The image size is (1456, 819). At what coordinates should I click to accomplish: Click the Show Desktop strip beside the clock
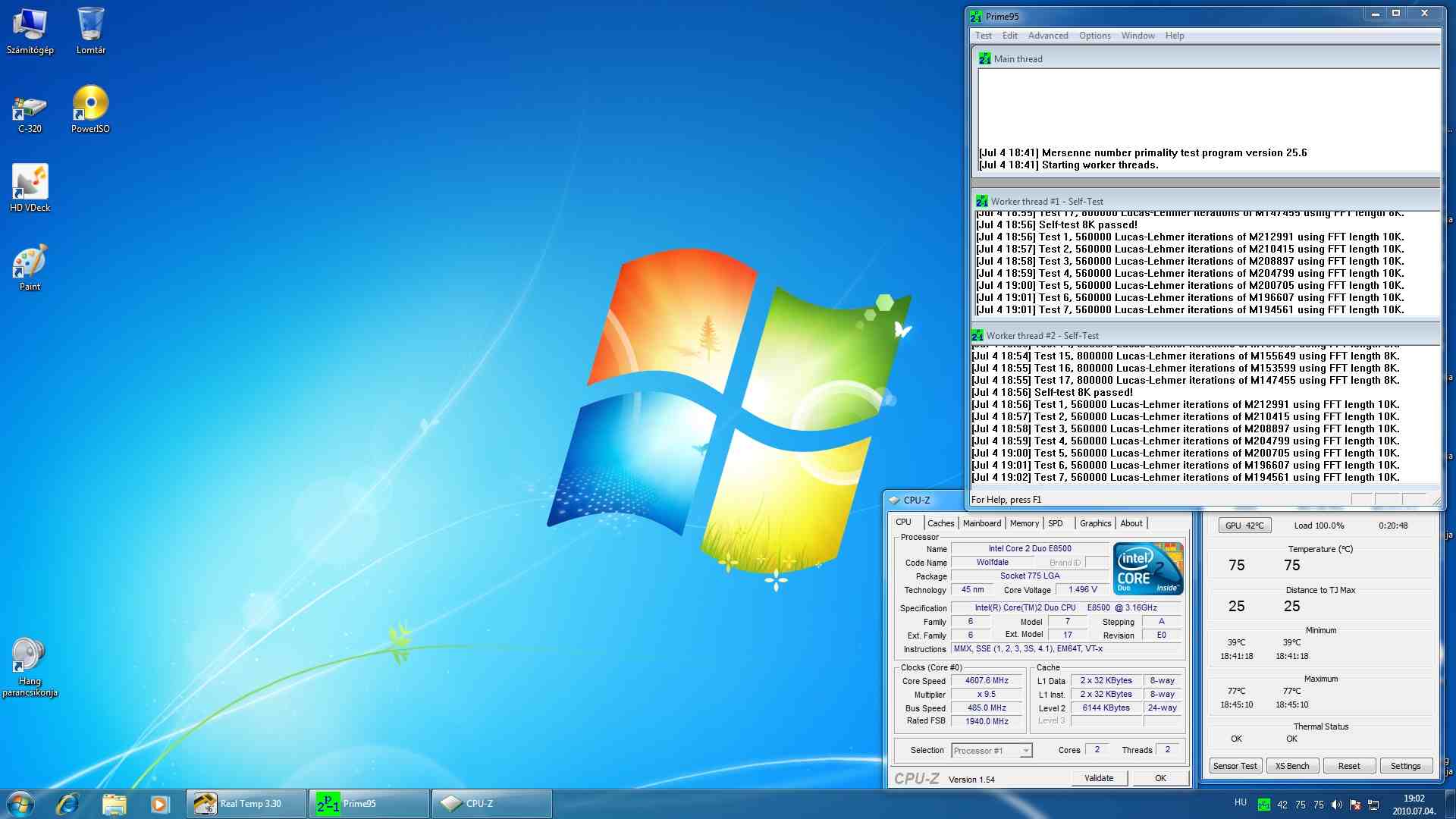pos(1450,804)
